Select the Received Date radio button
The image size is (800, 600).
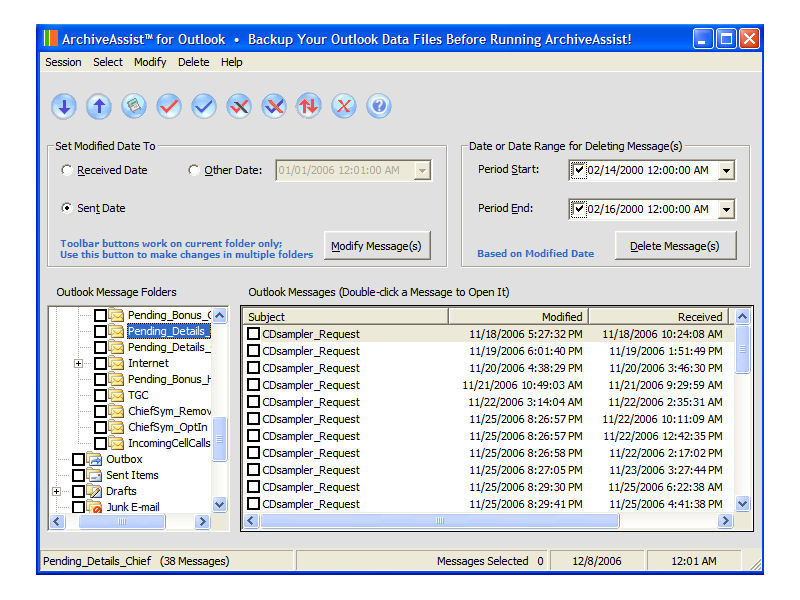click(66, 170)
